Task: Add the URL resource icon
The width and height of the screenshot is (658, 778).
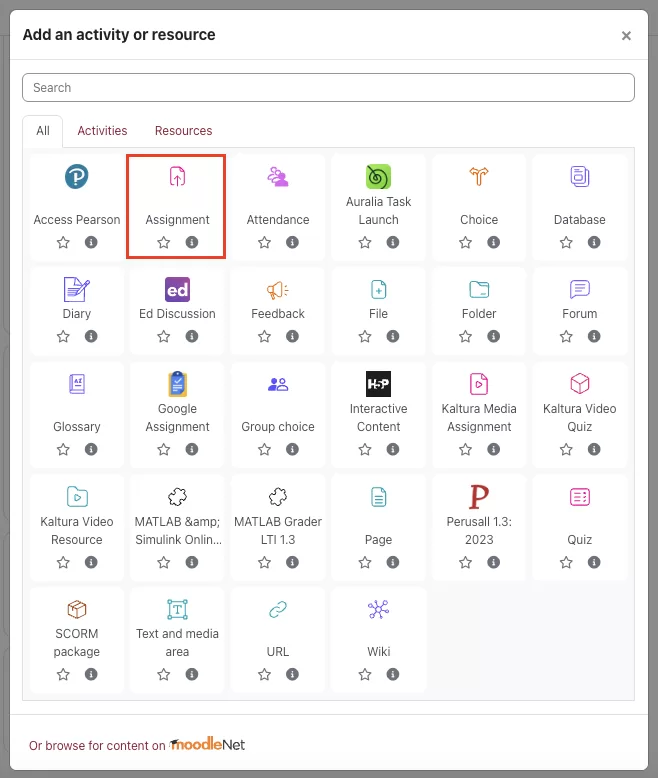Action: [x=278, y=610]
